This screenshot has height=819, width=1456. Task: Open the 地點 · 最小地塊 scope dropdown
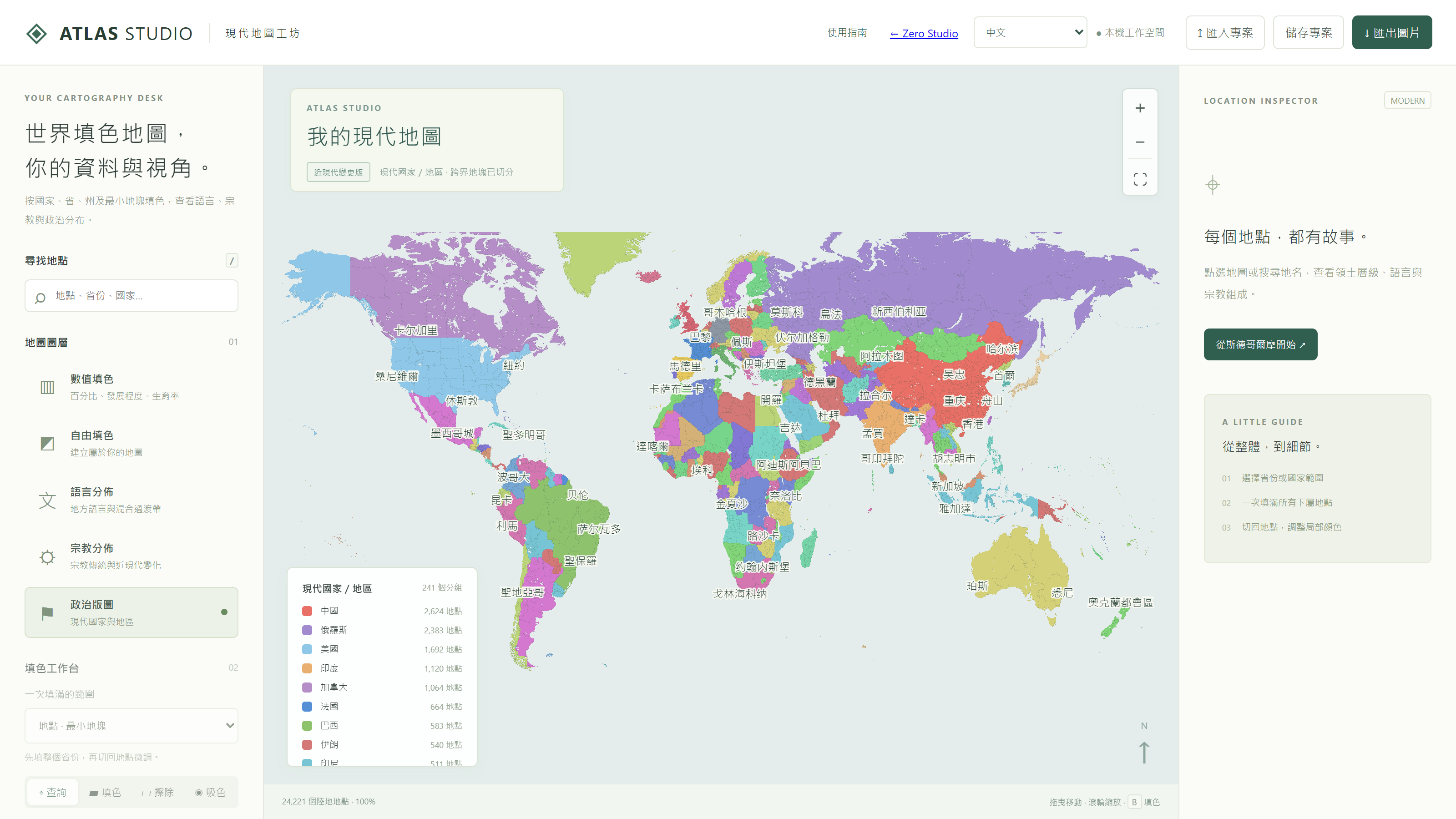pyautogui.click(x=131, y=726)
